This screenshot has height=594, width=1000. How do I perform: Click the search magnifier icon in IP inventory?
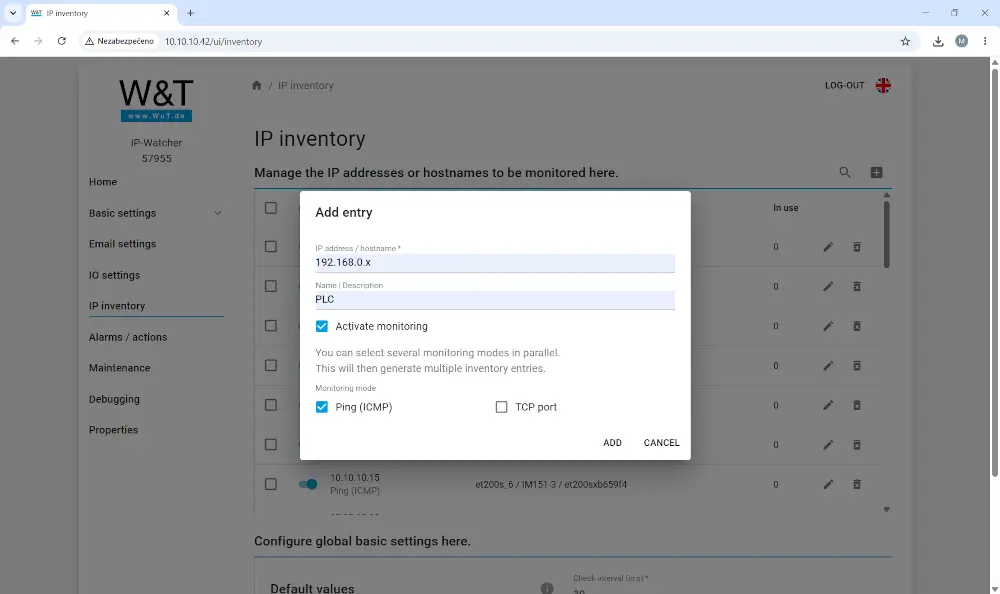845,172
